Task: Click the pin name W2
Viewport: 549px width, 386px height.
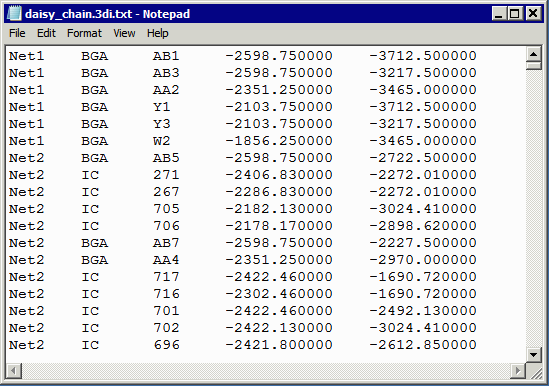Action: tap(161, 141)
